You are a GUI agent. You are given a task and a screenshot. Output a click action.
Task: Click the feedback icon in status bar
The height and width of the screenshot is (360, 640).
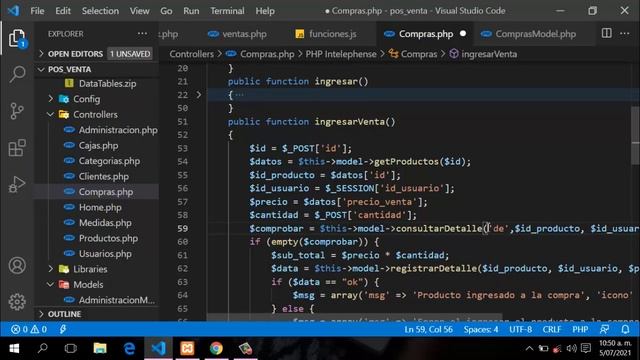pos(604,329)
